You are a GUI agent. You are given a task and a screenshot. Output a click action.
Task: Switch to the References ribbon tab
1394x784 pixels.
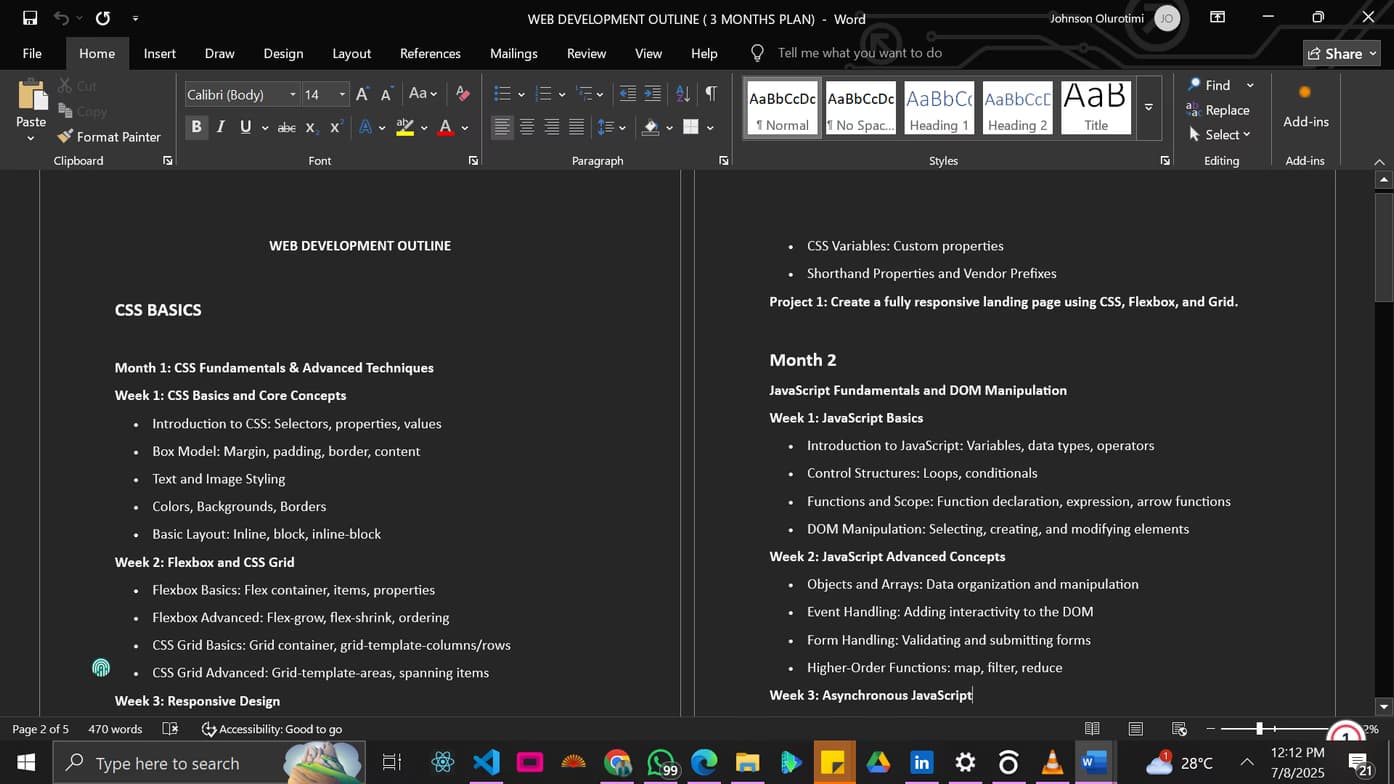pyautogui.click(x=430, y=53)
